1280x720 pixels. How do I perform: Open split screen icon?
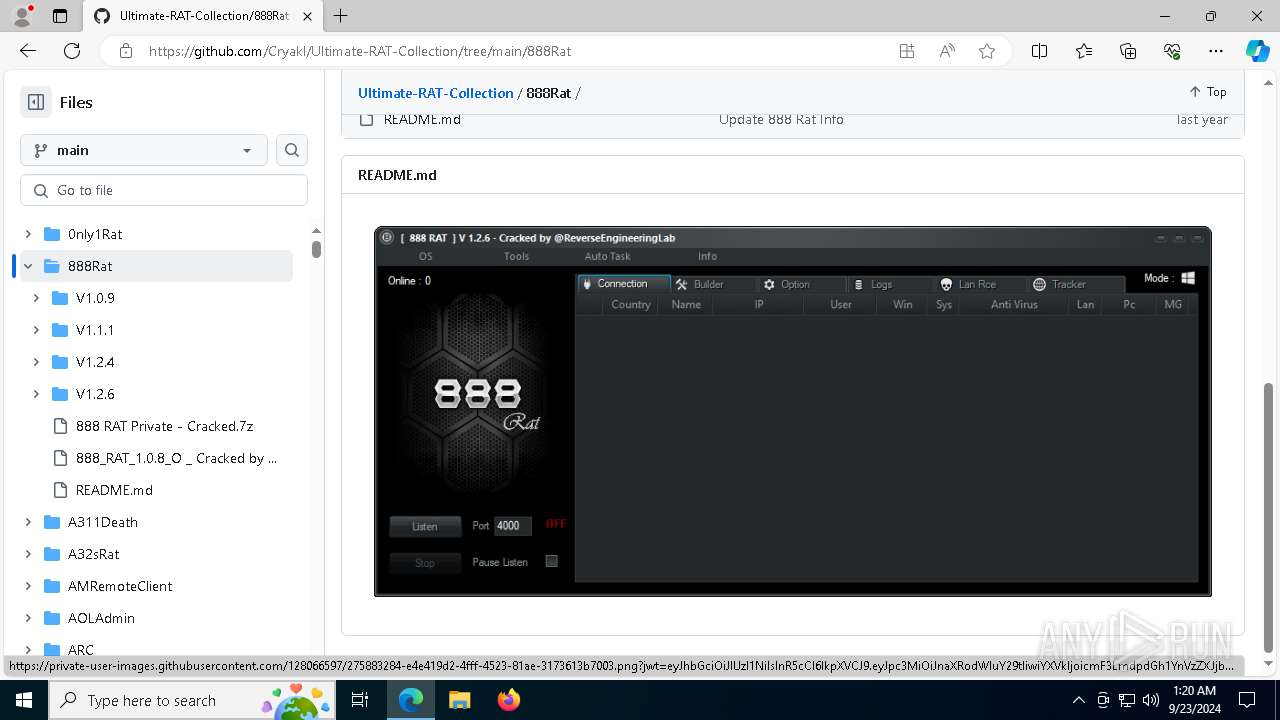point(1039,51)
